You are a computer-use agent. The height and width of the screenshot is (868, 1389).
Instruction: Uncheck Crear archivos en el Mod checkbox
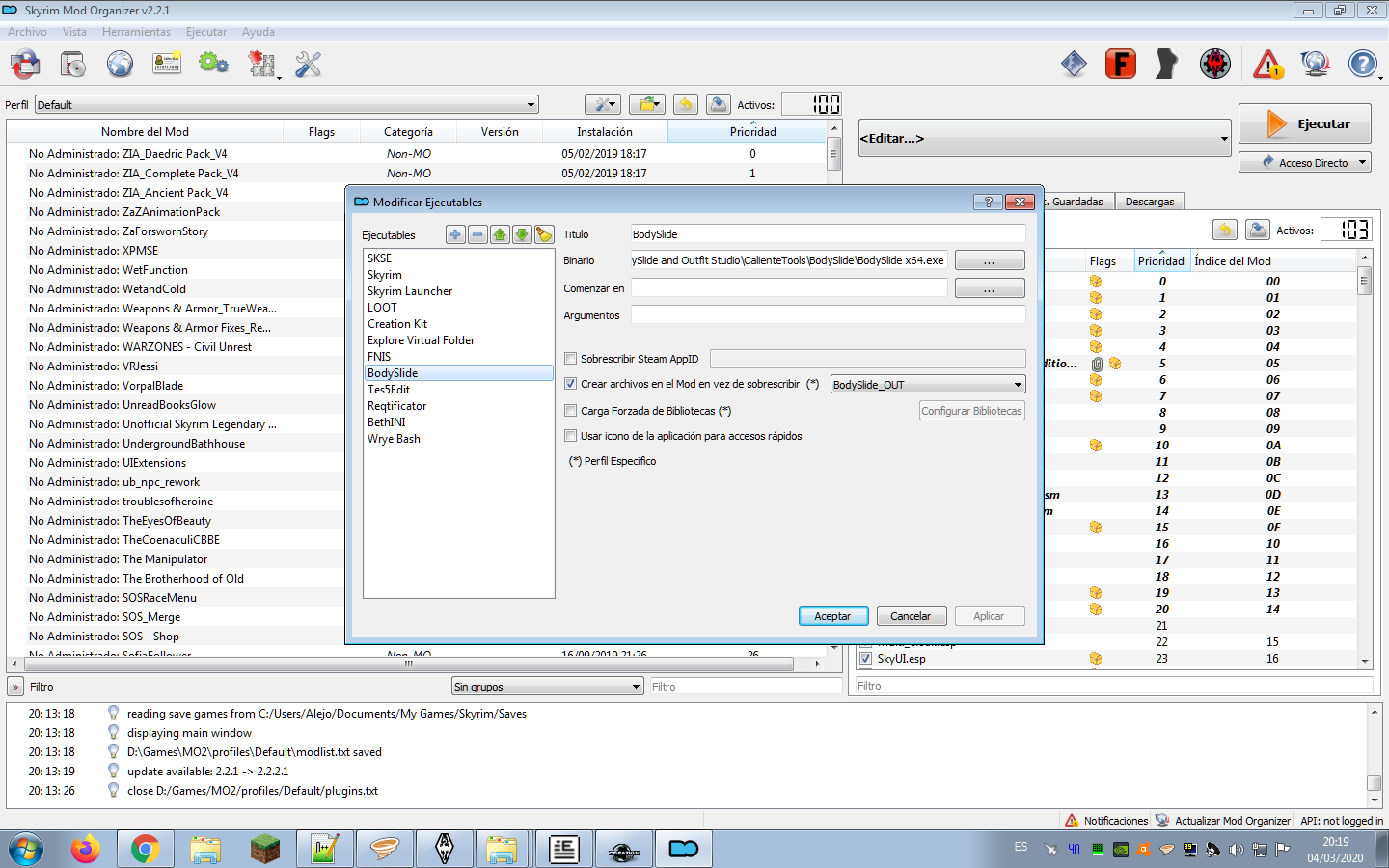(571, 384)
